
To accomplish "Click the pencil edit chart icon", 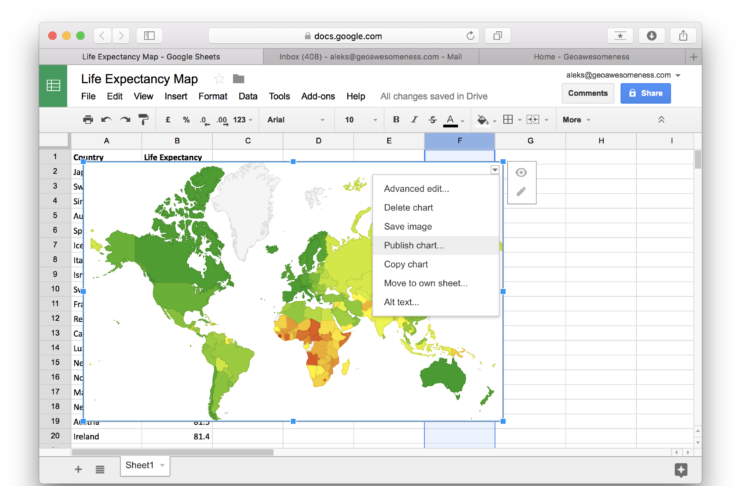I will [521, 191].
